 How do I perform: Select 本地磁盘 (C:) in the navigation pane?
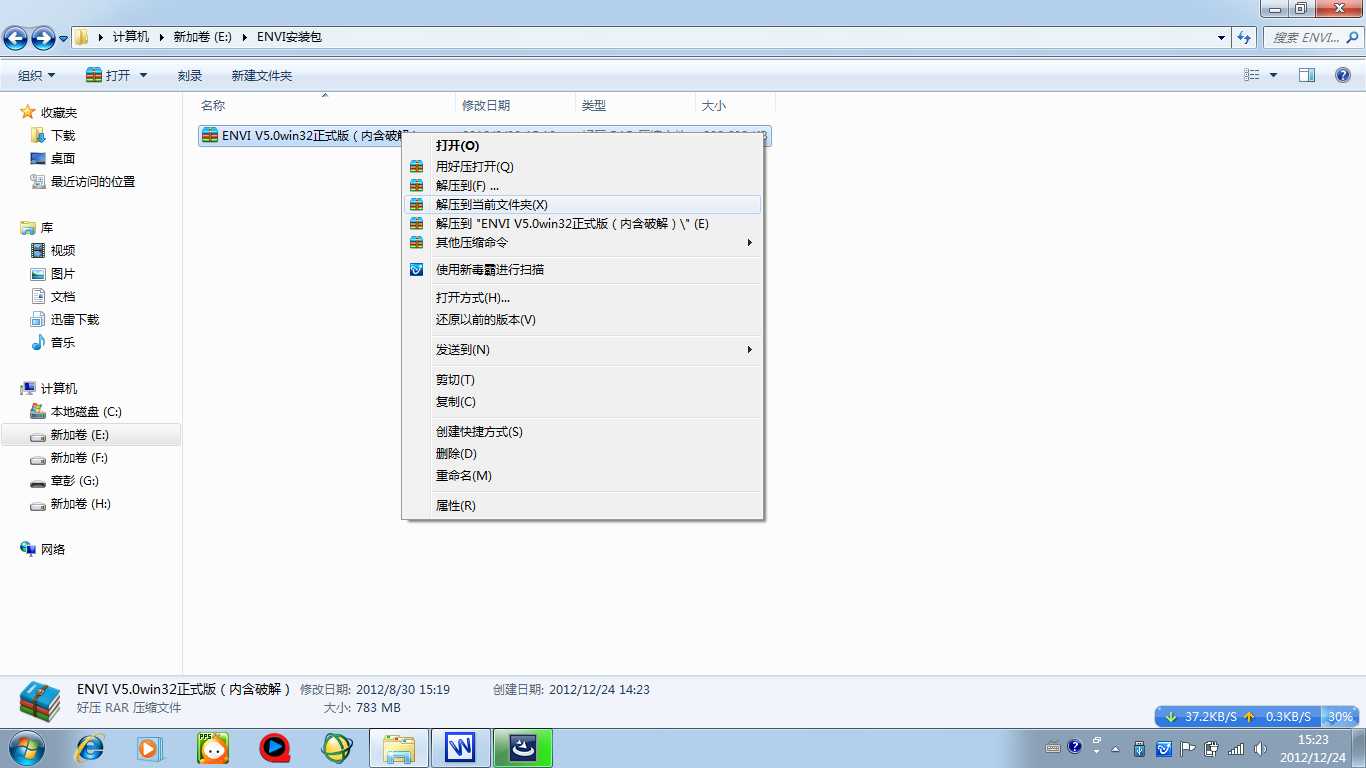[85, 412]
